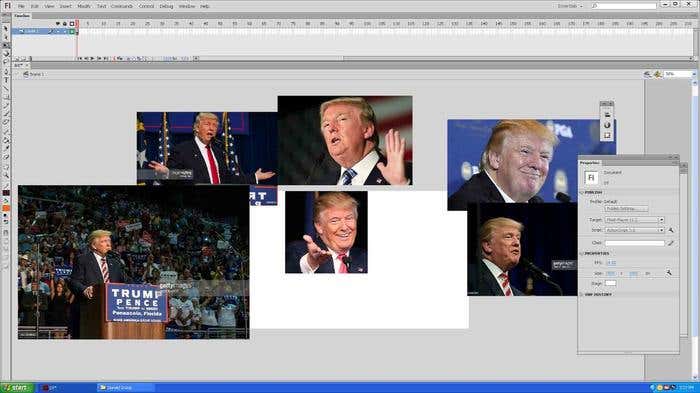Click the Class name input field
700x393 pixels.
point(634,243)
